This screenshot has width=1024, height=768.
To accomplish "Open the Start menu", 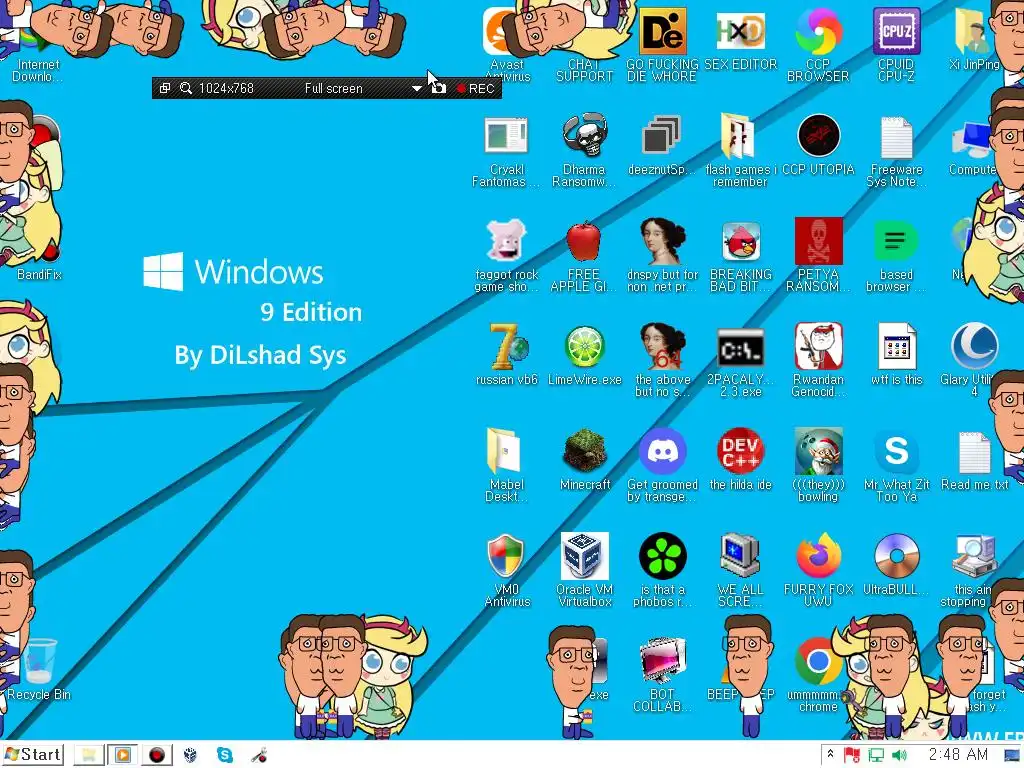I will [33, 755].
